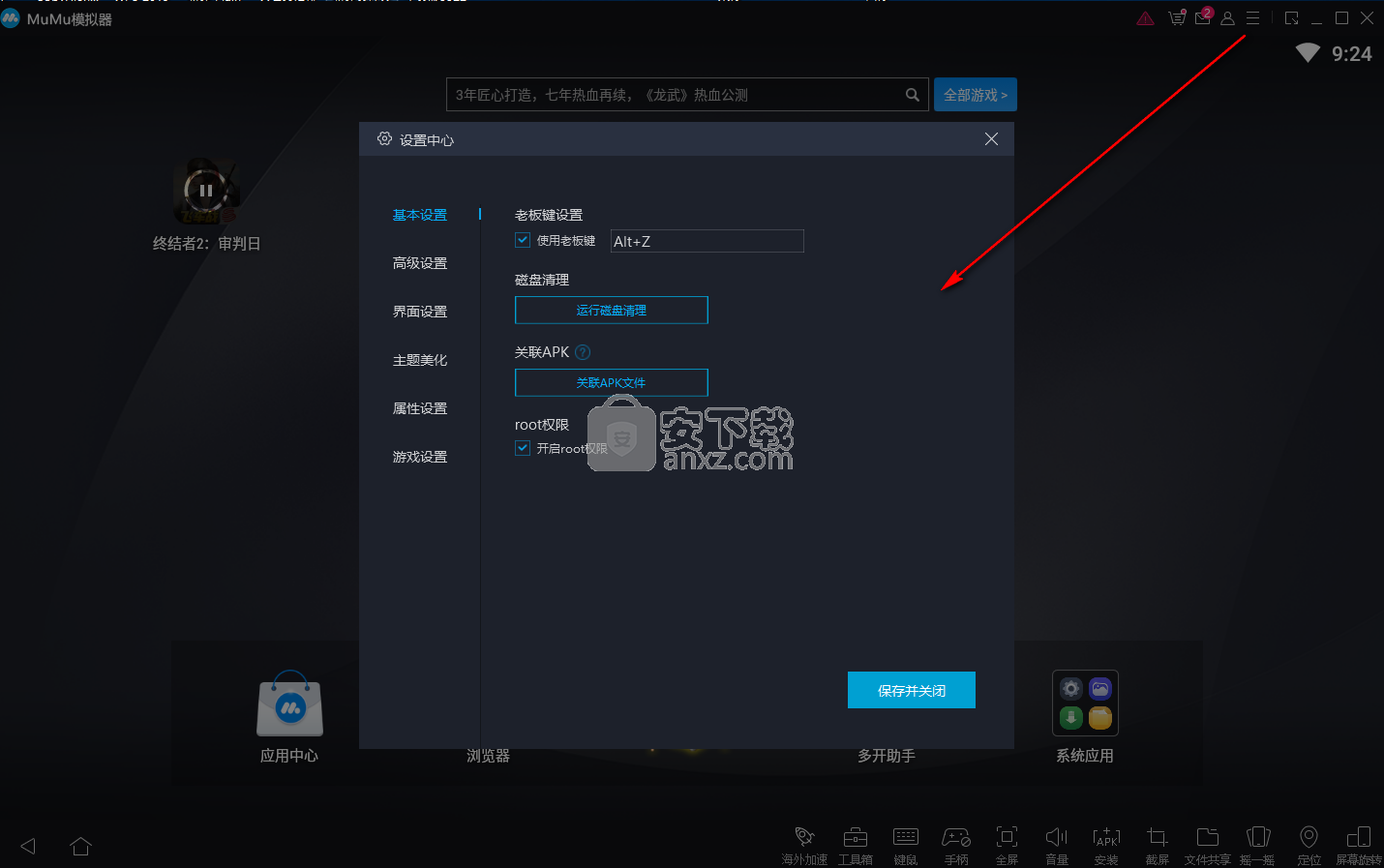Viewport: 1384px width, 868px height.
Task: Open 文件共享 shared folder icon
Action: pos(1208,837)
